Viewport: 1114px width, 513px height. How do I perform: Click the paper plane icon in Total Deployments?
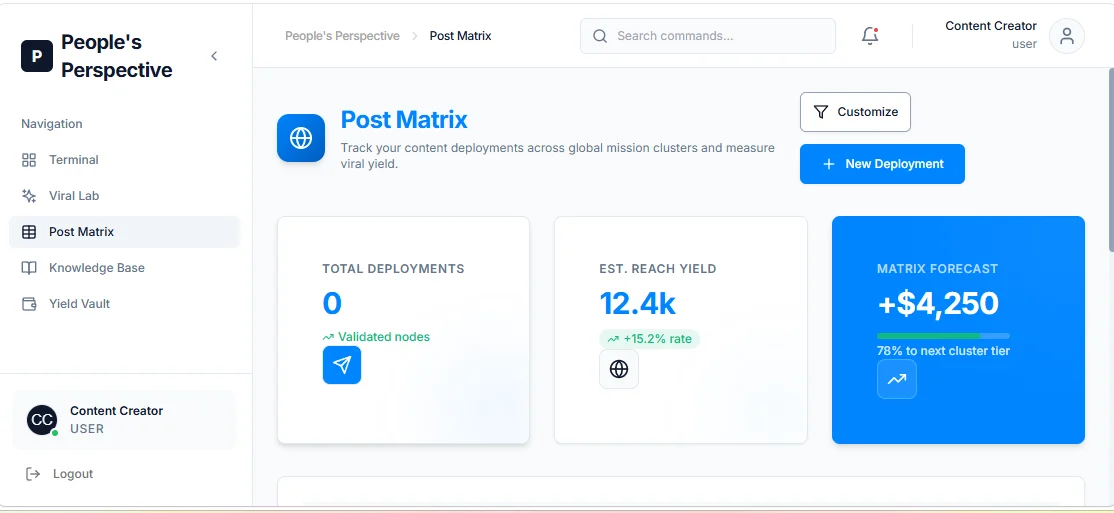pos(342,365)
